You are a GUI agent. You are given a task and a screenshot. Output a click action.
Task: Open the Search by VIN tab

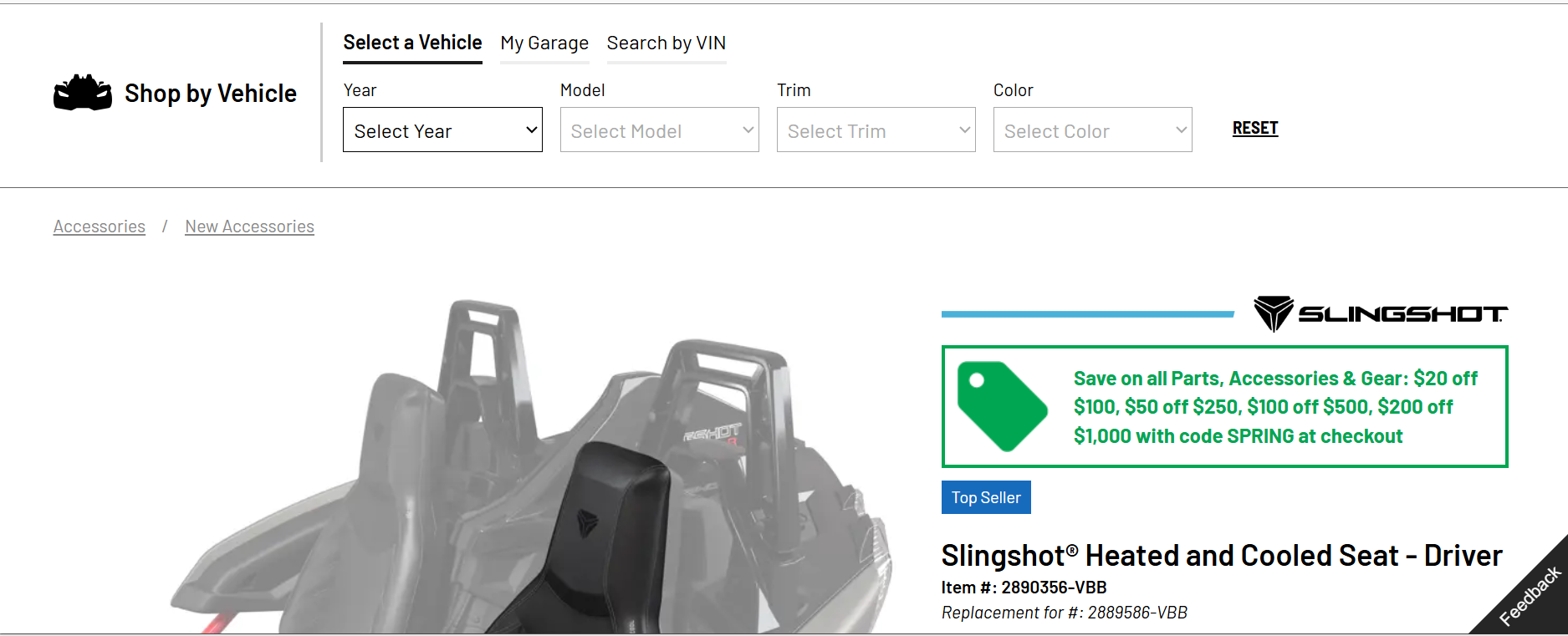click(x=667, y=43)
